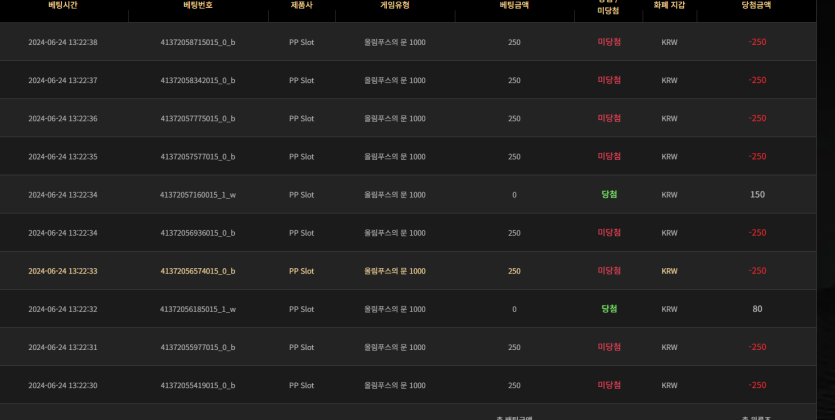Select bet number 41372056936015_0_b

coord(198,233)
